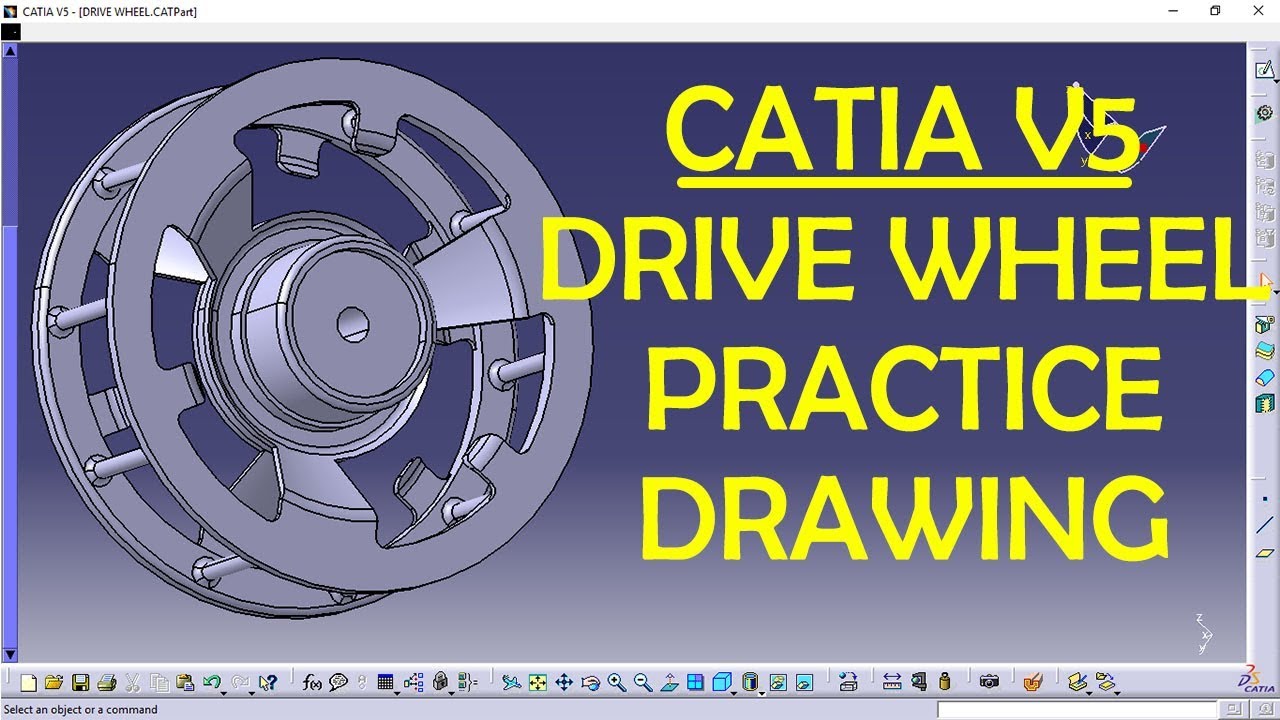Click the Line tool icon
This screenshot has width=1280, height=720.
(x=1265, y=525)
